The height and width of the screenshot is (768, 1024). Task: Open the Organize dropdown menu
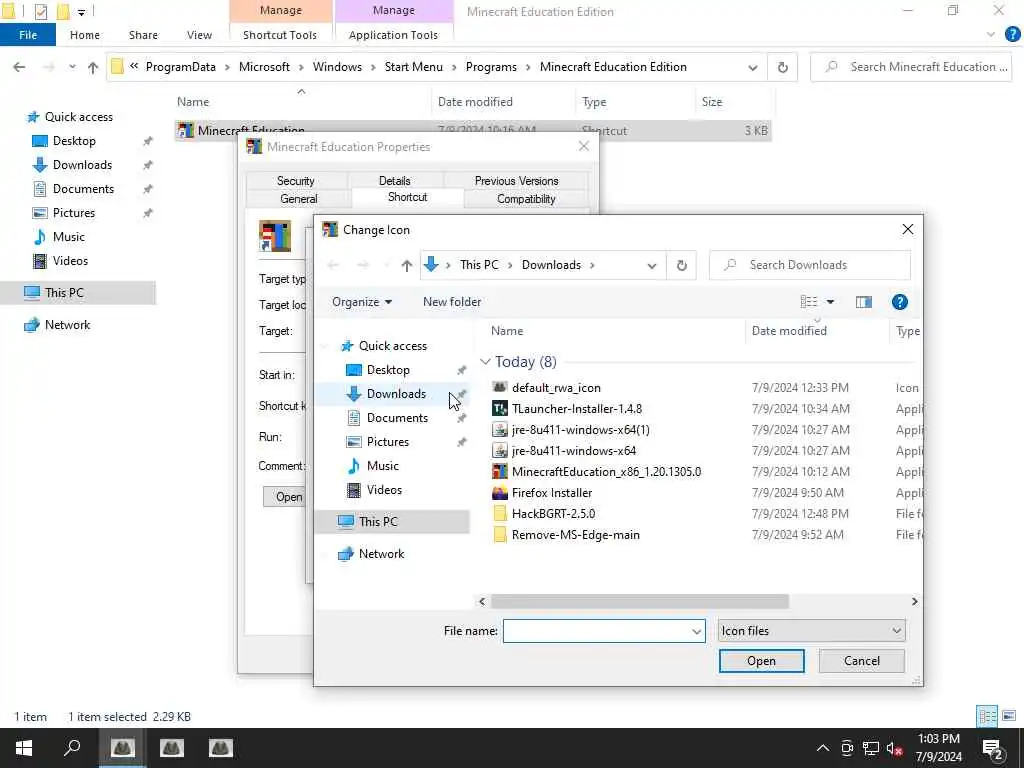pyautogui.click(x=362, y=302)
